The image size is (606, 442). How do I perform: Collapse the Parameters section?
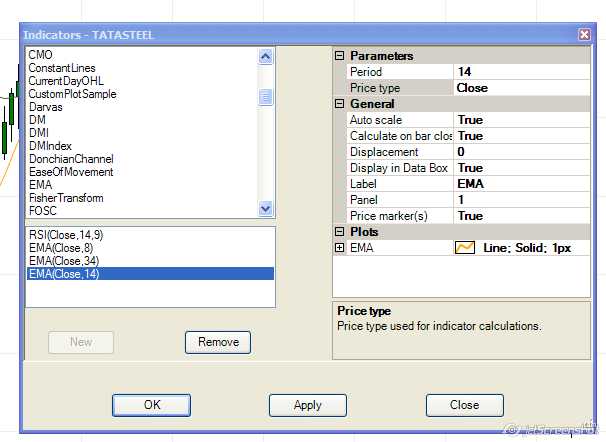coord(339,56)
